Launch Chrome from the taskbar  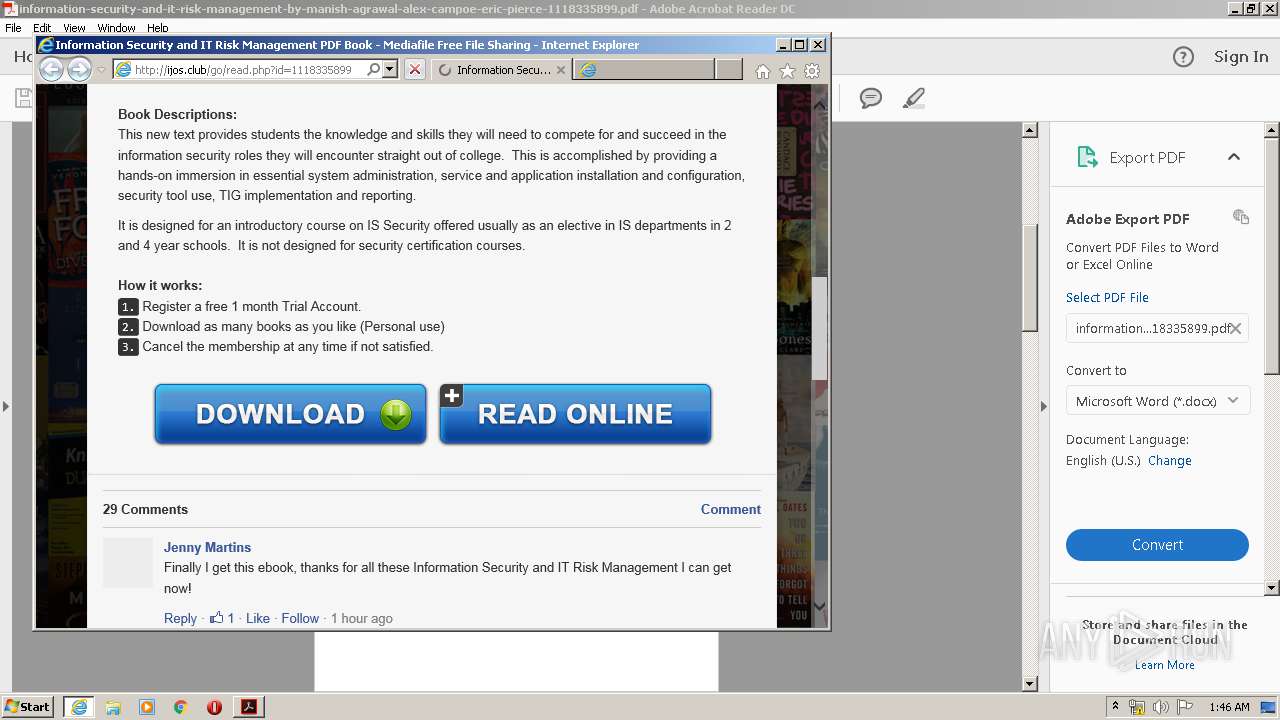pos(180,707)
